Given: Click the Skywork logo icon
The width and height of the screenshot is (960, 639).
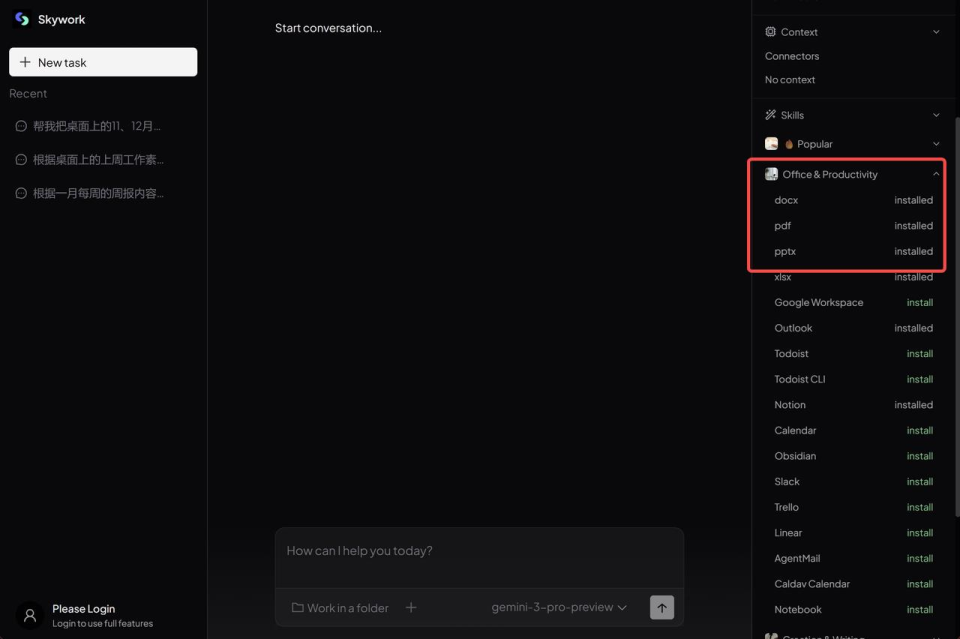Looking at the screenshot, I should click(x=21, y=19).
